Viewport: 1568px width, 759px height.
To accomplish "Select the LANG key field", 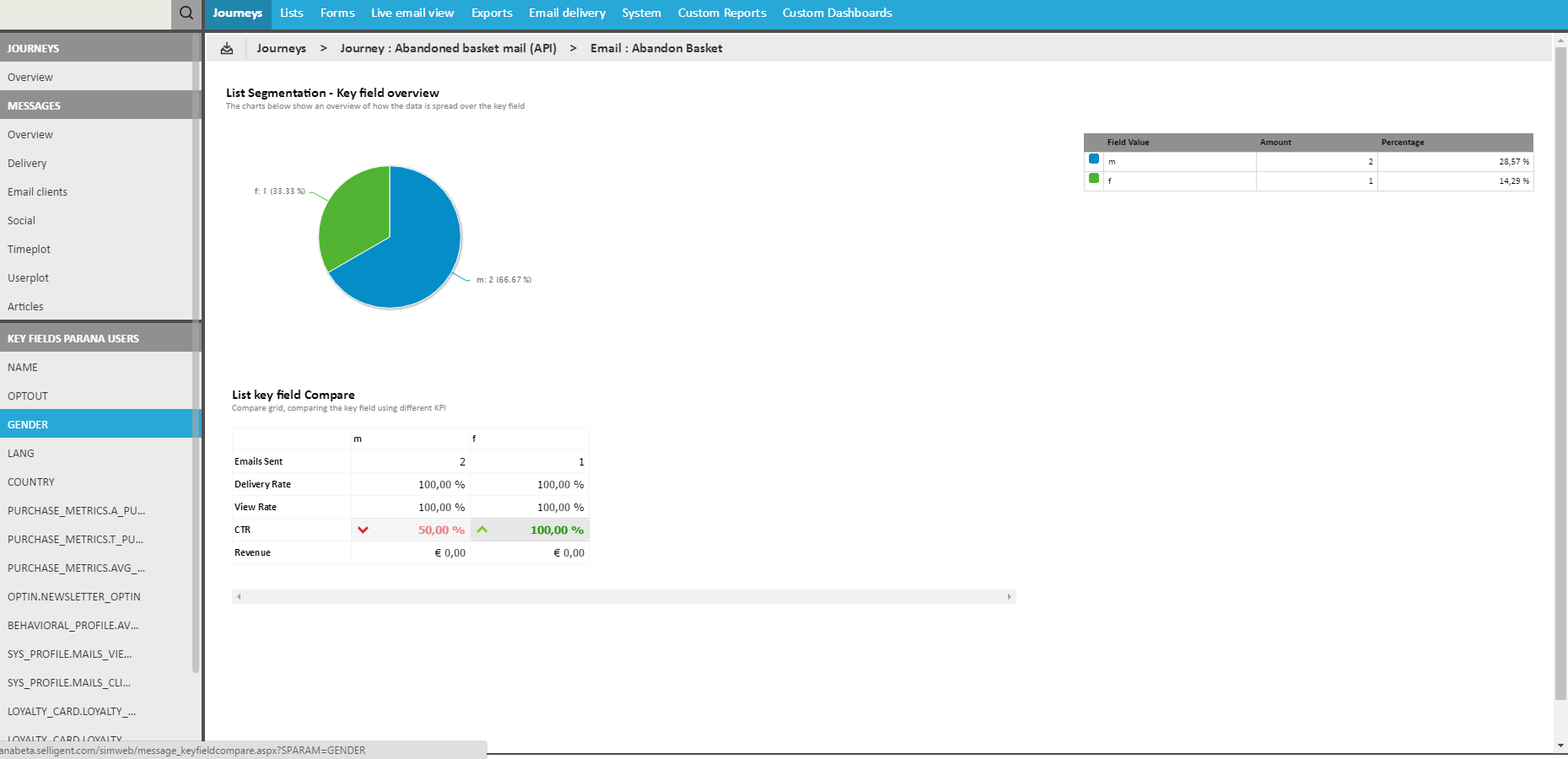I will point(21,454).
